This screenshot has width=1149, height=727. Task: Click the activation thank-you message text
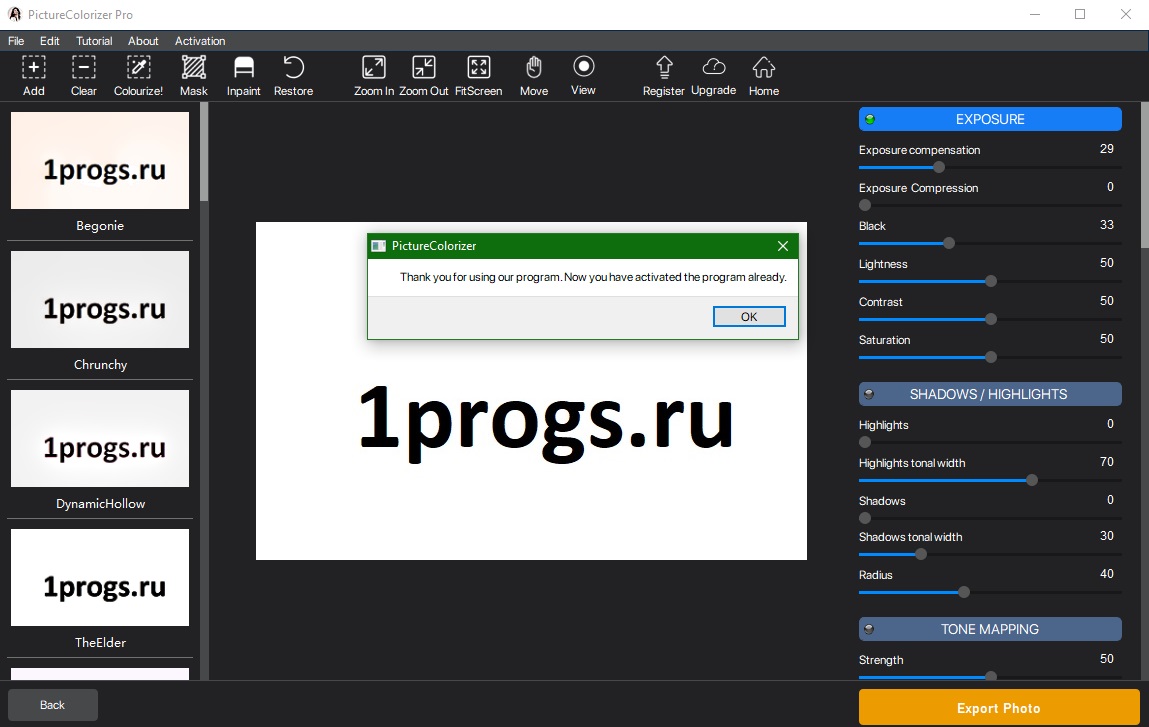[x=593, y=277]
